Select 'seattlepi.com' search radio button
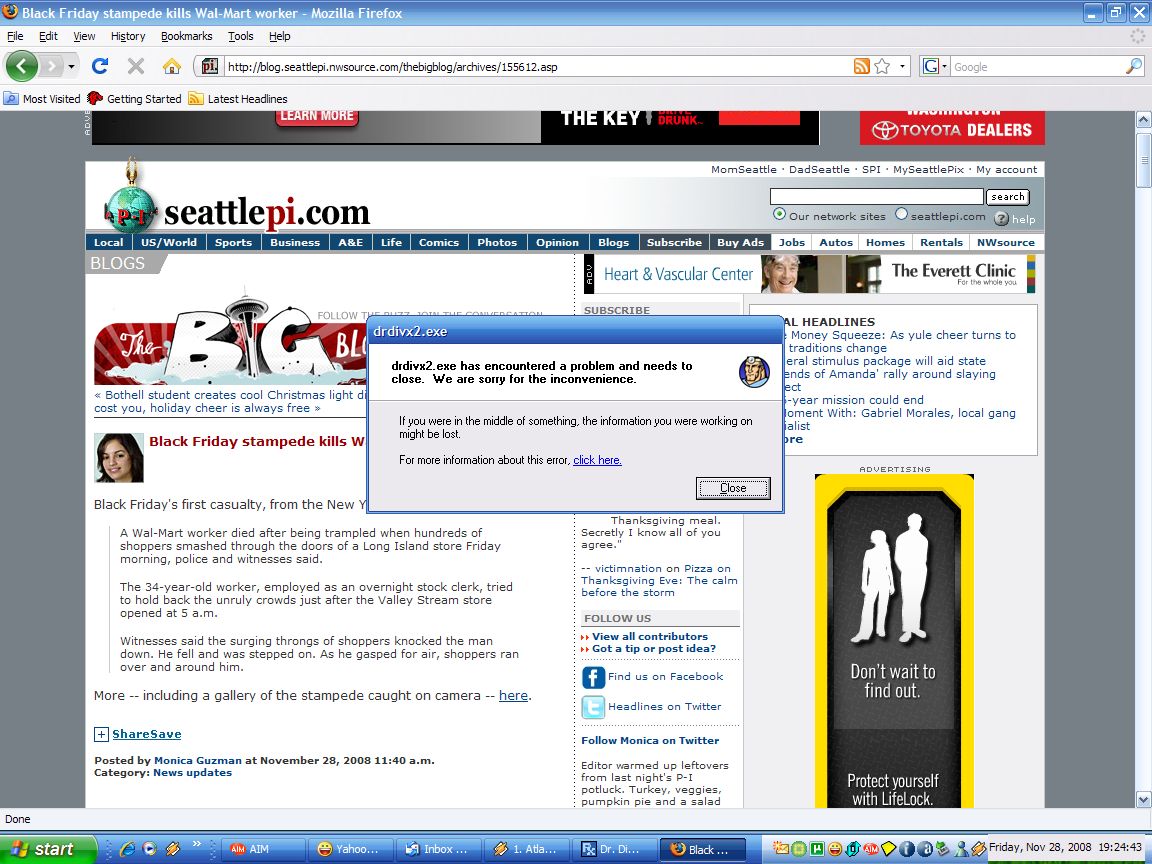Viewport: 1152px width, 864px height. point(901,214)
